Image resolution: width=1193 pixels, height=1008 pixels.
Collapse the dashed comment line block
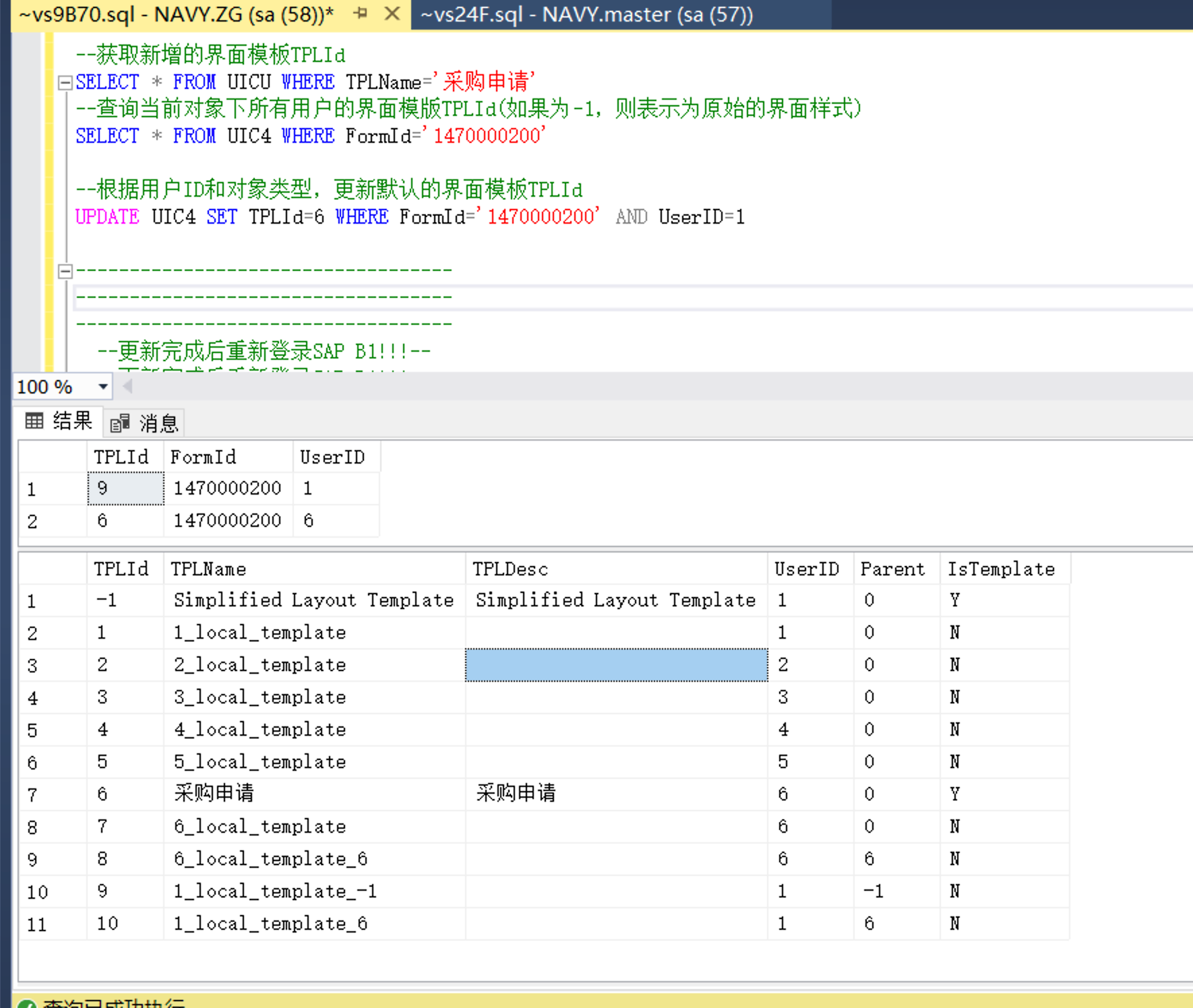pos(65,272)
